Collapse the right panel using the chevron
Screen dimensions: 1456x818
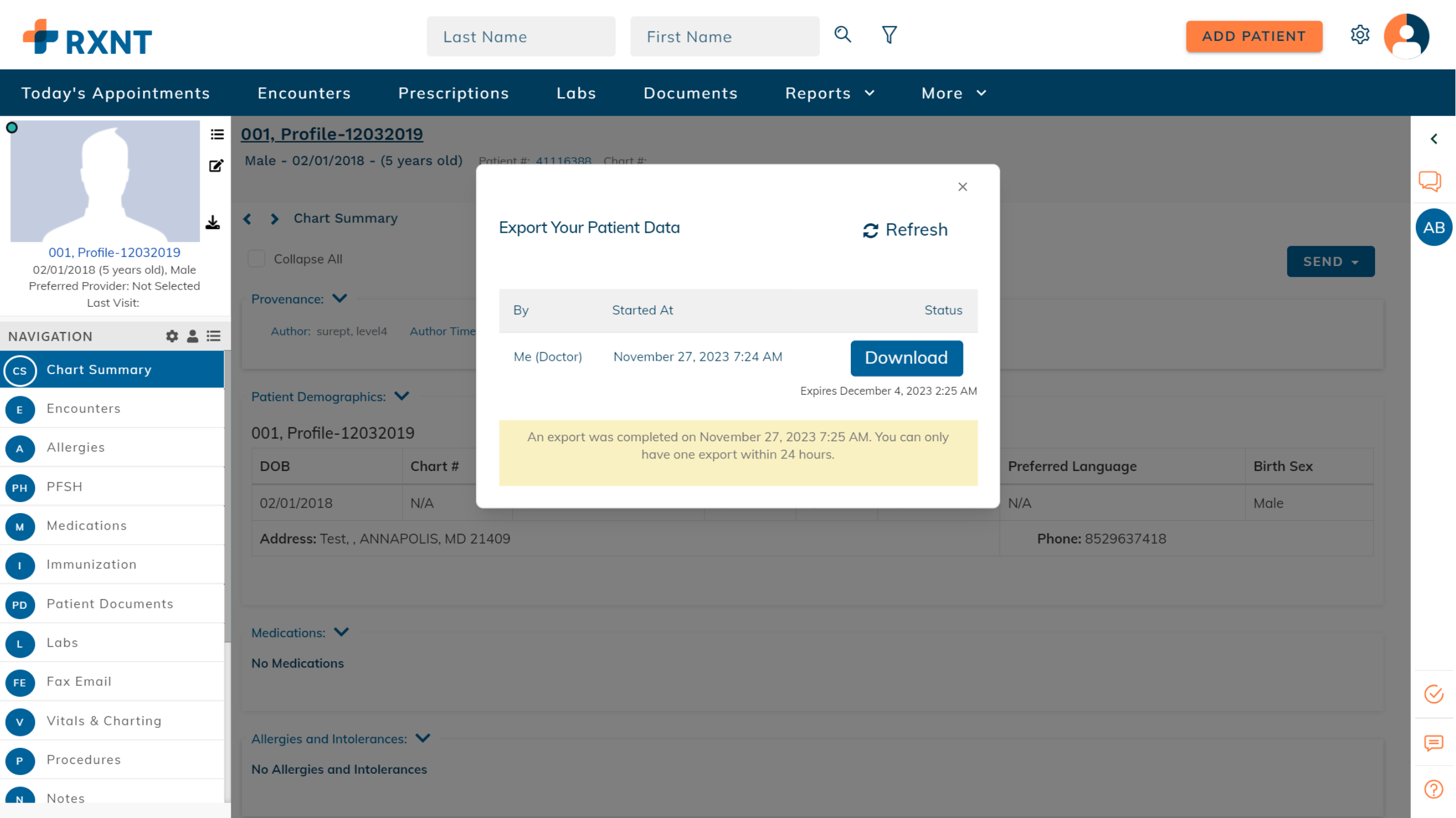coord(1434,138)
